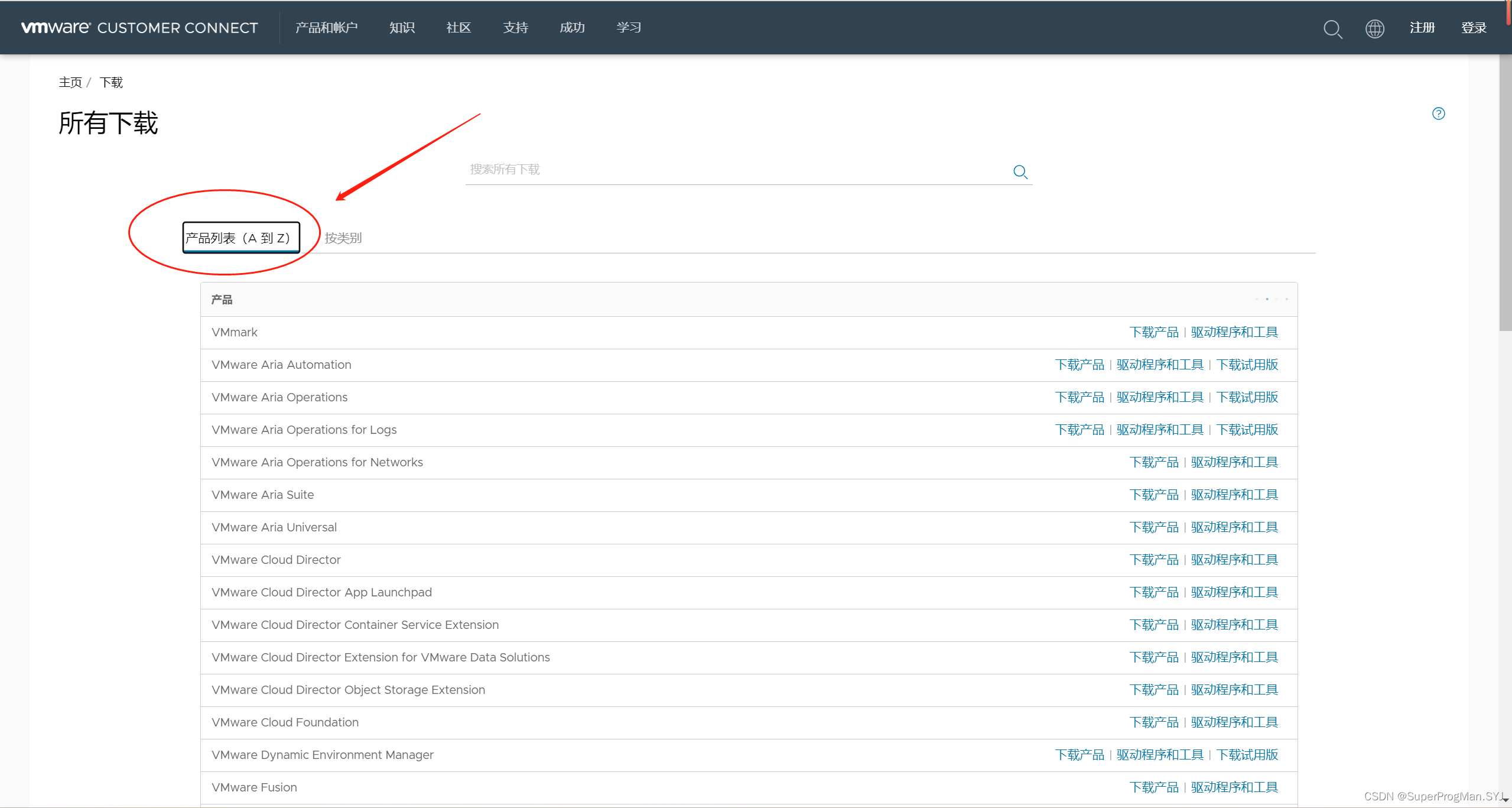Viewport: 1512px width, 808px height.
Task: Click 下载试用版 for VMware Aria Automation
Action: pyautogui.click(x=1247, y=365)
